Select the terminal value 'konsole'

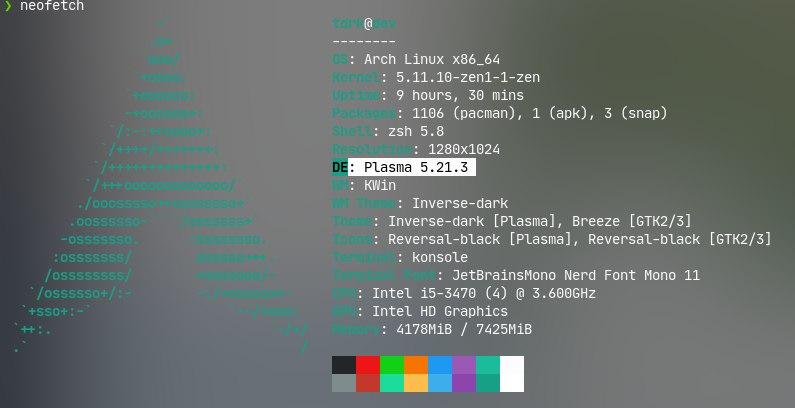pos(440,257)
